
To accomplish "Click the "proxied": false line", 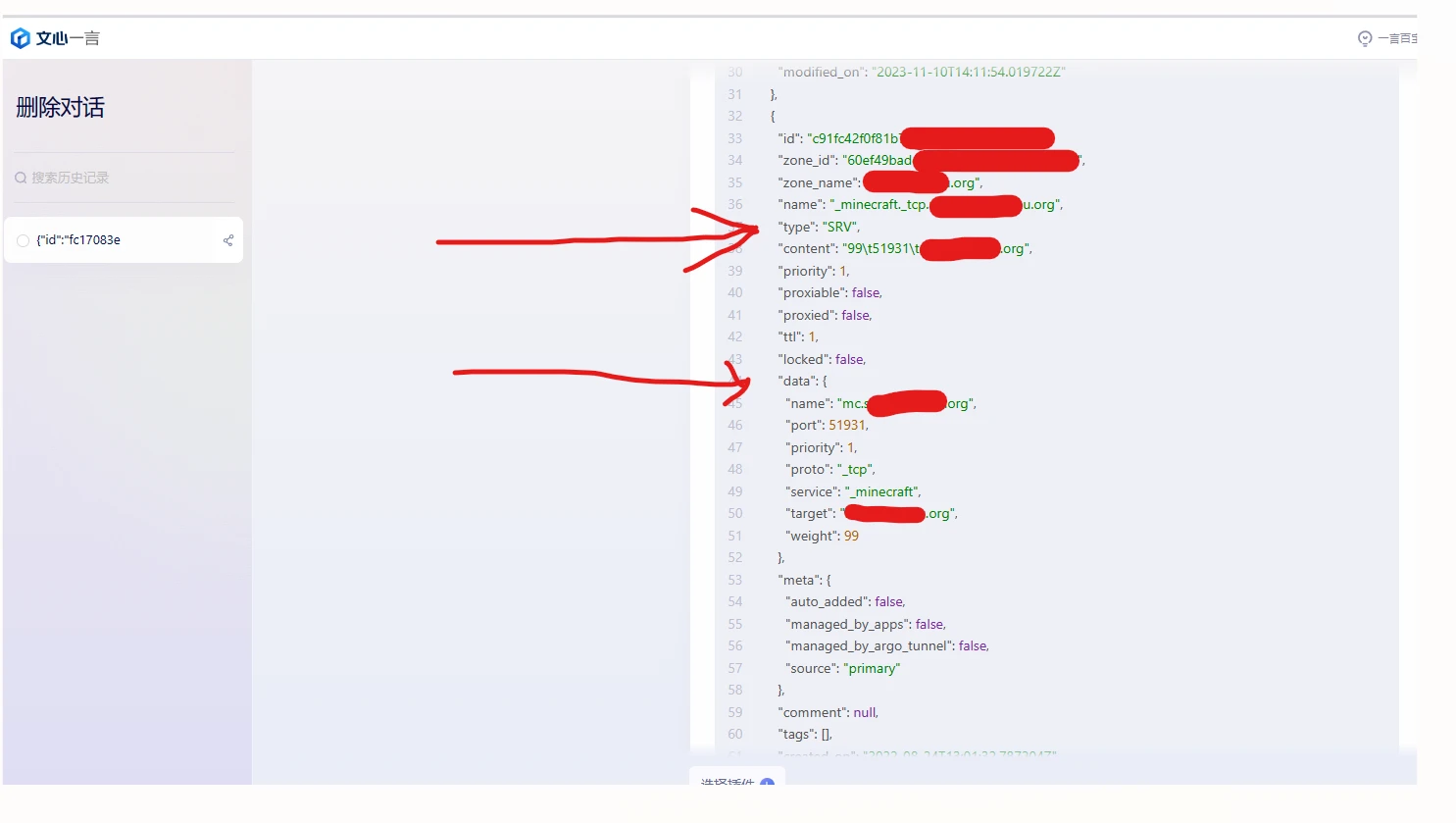I will coord(825,315).
